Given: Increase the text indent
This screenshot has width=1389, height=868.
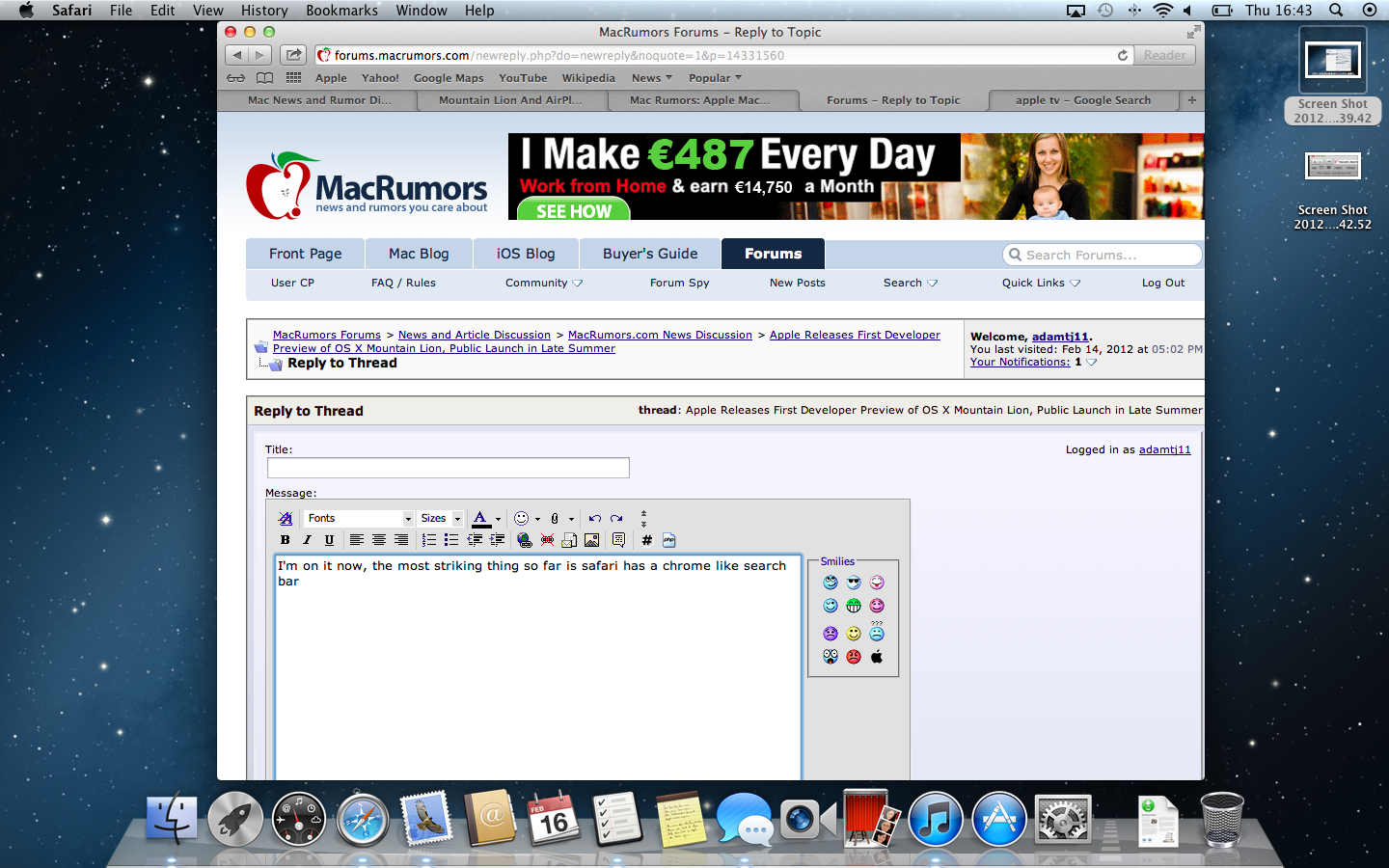Looking at the screenshot, I should [x=497, y=540].
